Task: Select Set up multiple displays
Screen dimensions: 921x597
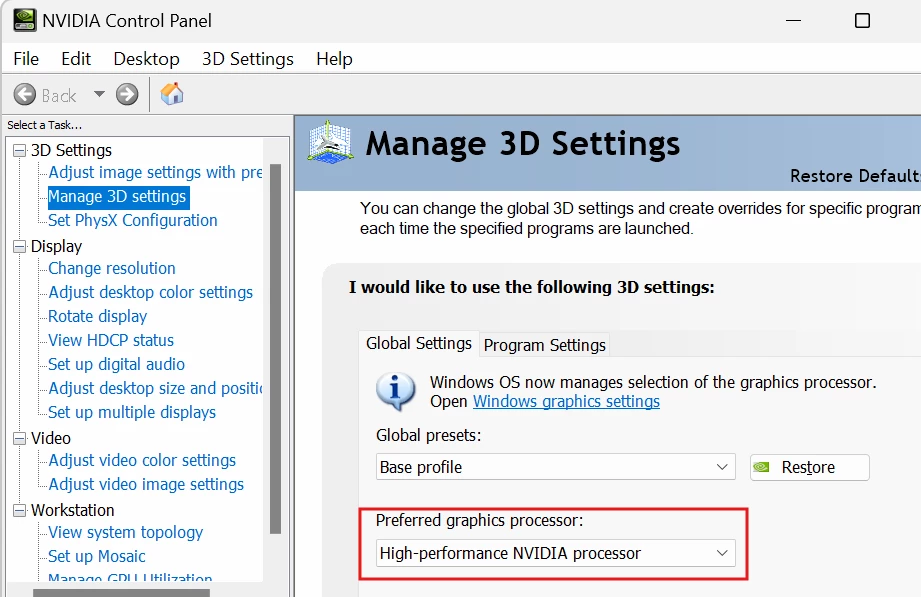Action: (132, 412)
